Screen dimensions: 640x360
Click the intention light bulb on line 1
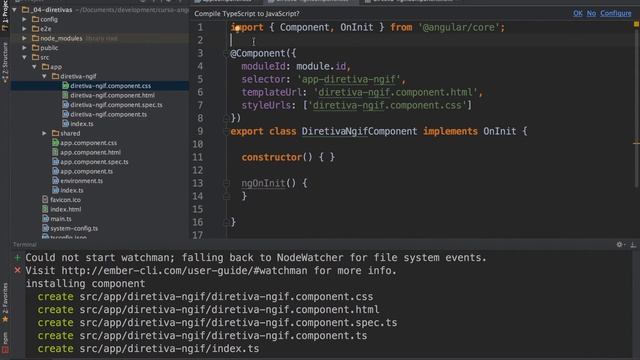pos(237,28)
